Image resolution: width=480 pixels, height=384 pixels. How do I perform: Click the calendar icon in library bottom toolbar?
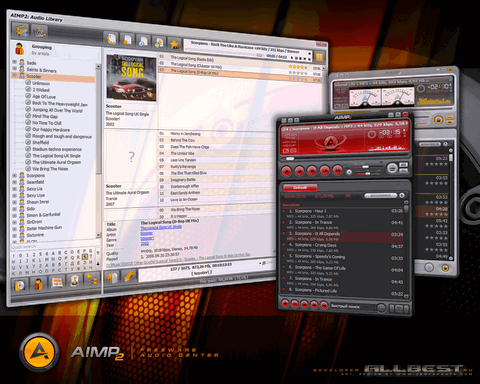pyautogui.click(x=57, y=283)
